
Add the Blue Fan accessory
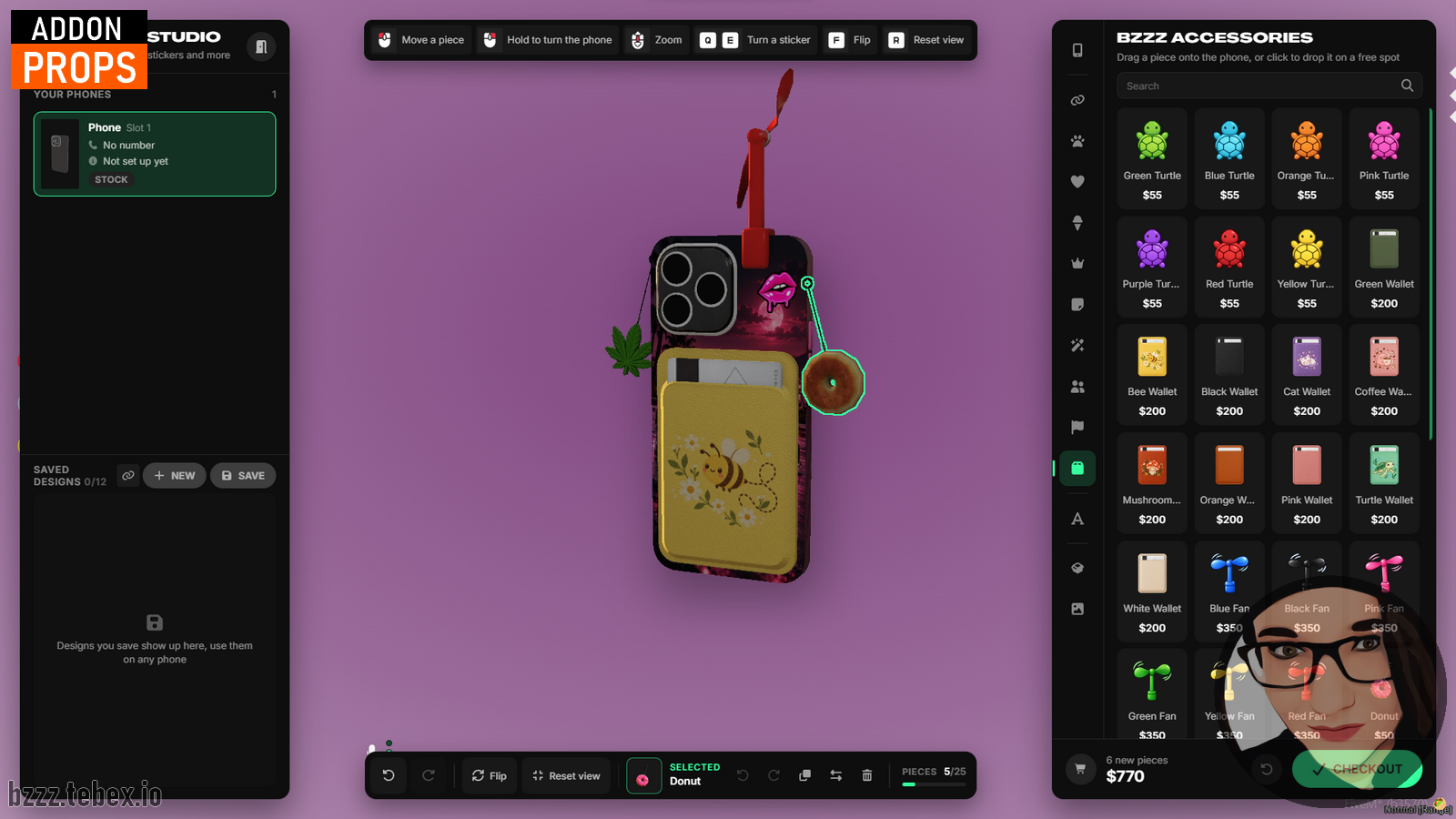[x=1229, y=591]
